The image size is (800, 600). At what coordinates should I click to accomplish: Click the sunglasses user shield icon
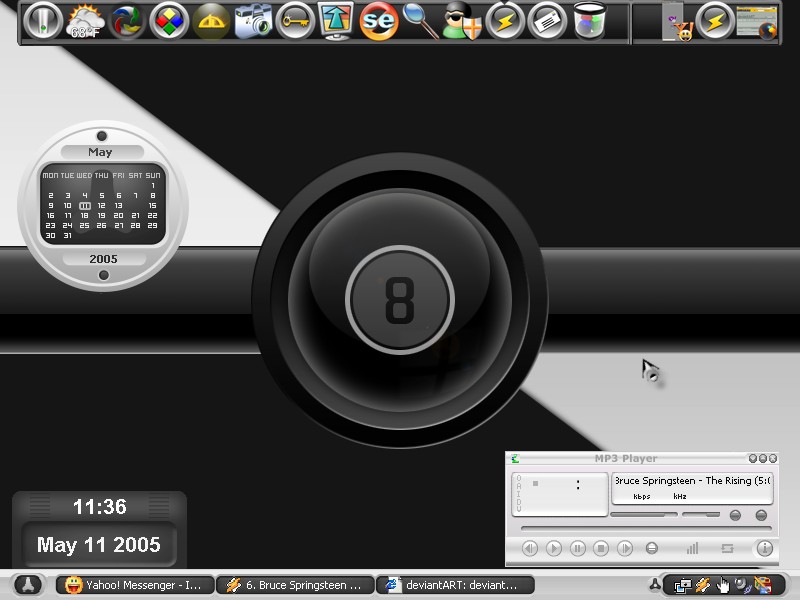tap(462, 21)
